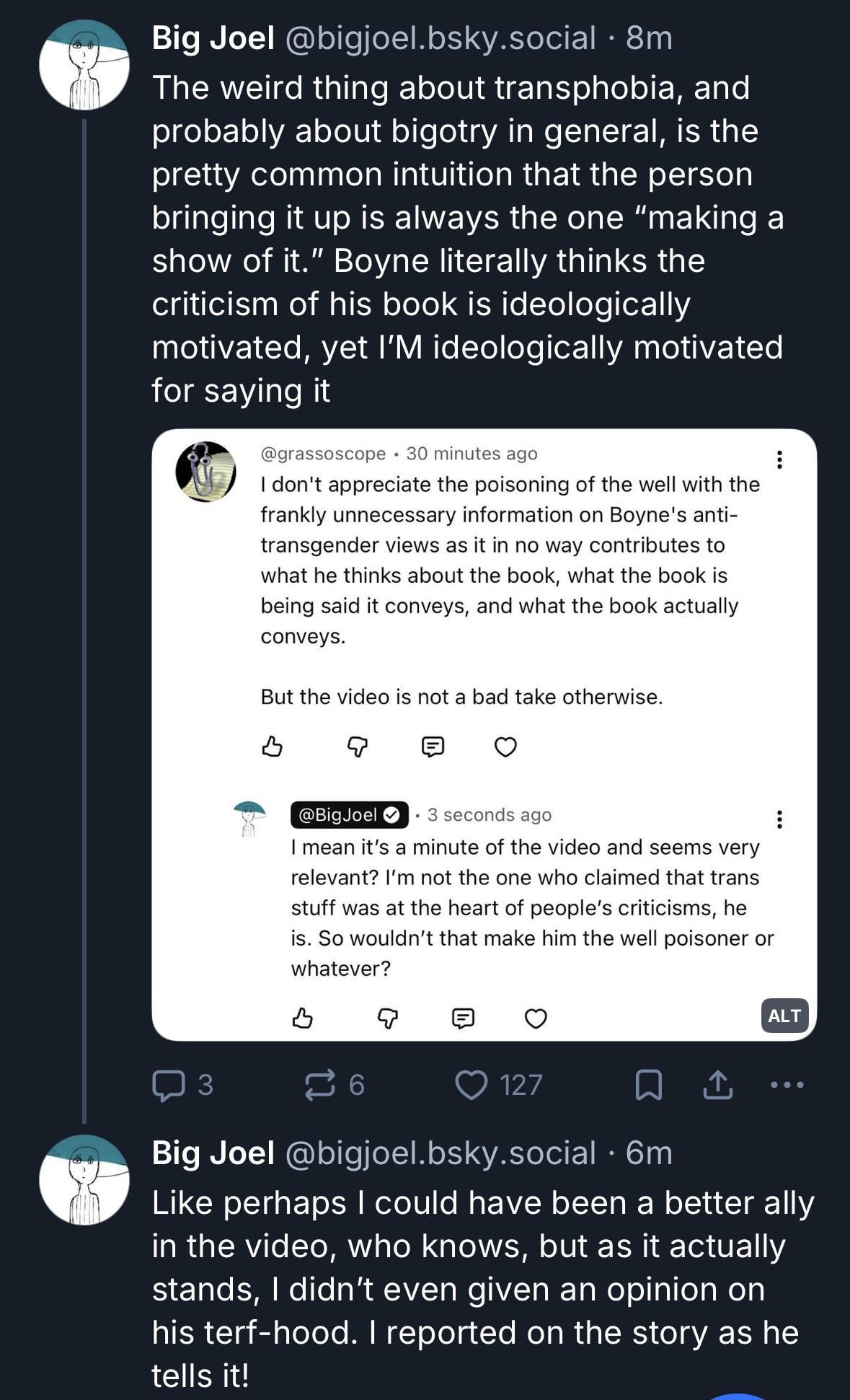The image size is (850, 1400).
Task: Click the @grassoscope username
Action: pos(323,454)
